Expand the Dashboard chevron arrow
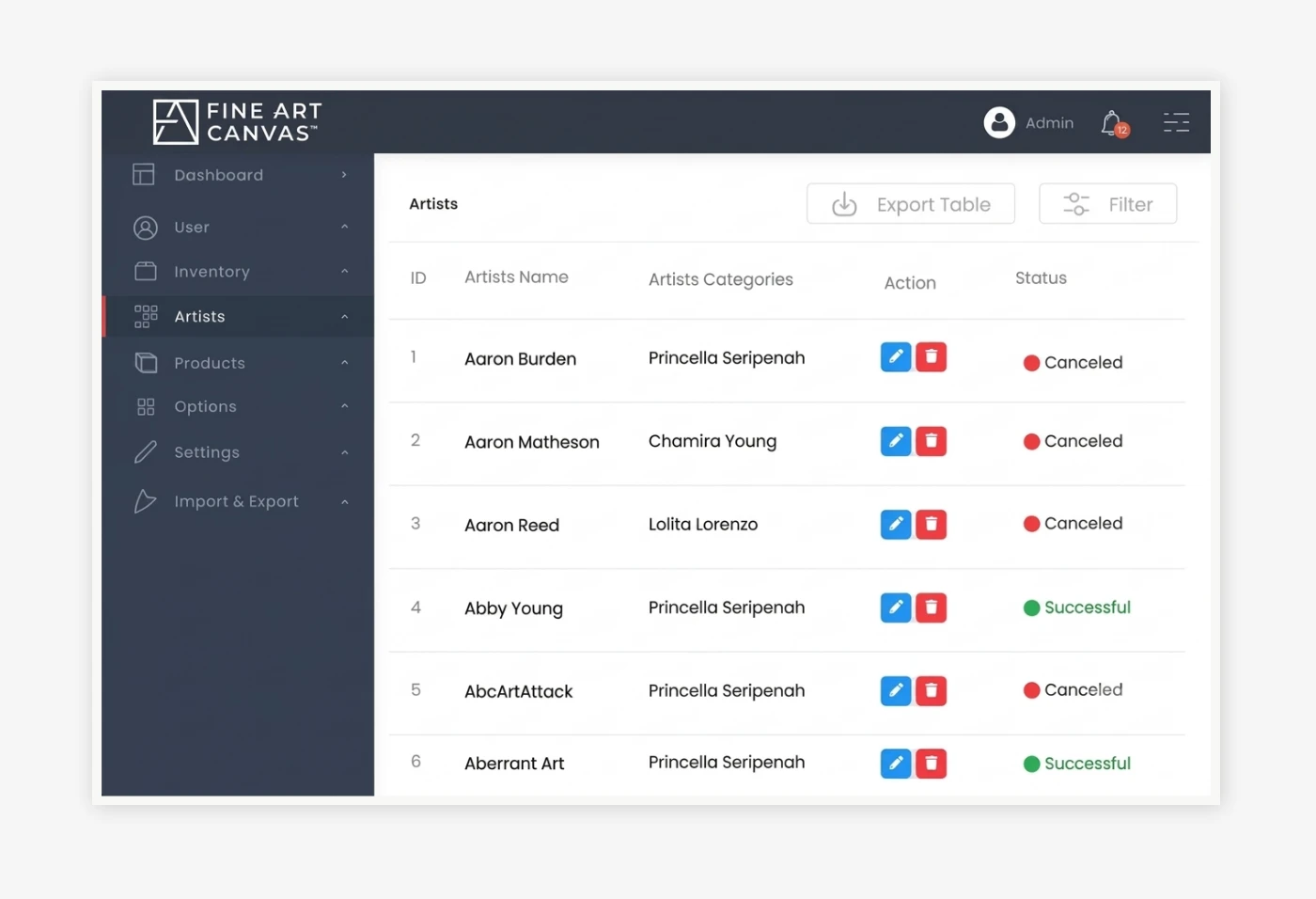1316x899 pixels. (344, 175)
